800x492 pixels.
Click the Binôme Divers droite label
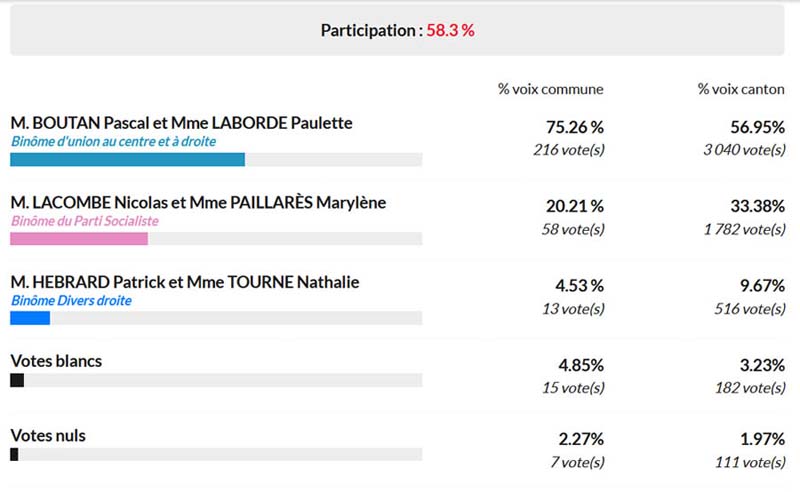pos(71,301)
